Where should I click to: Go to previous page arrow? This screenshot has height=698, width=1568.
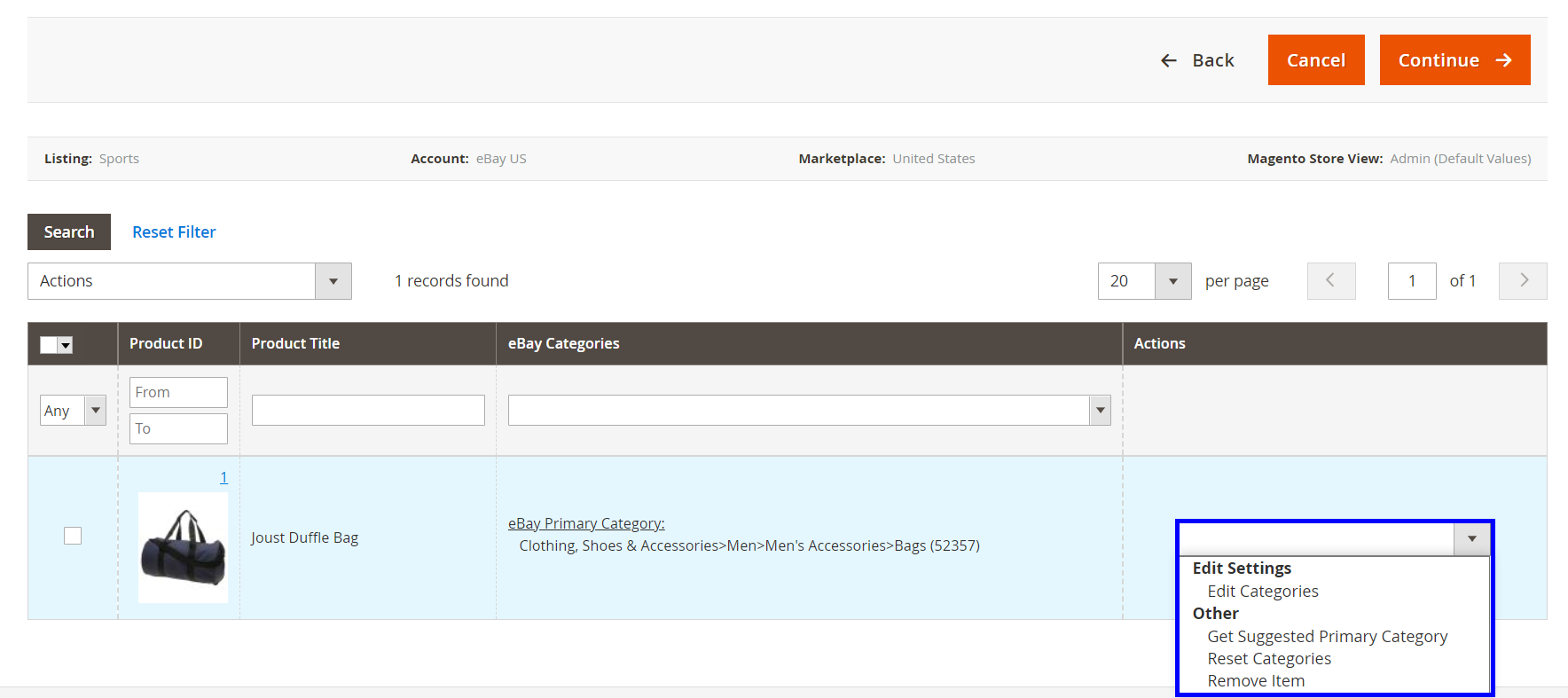tap(1330, 281)
